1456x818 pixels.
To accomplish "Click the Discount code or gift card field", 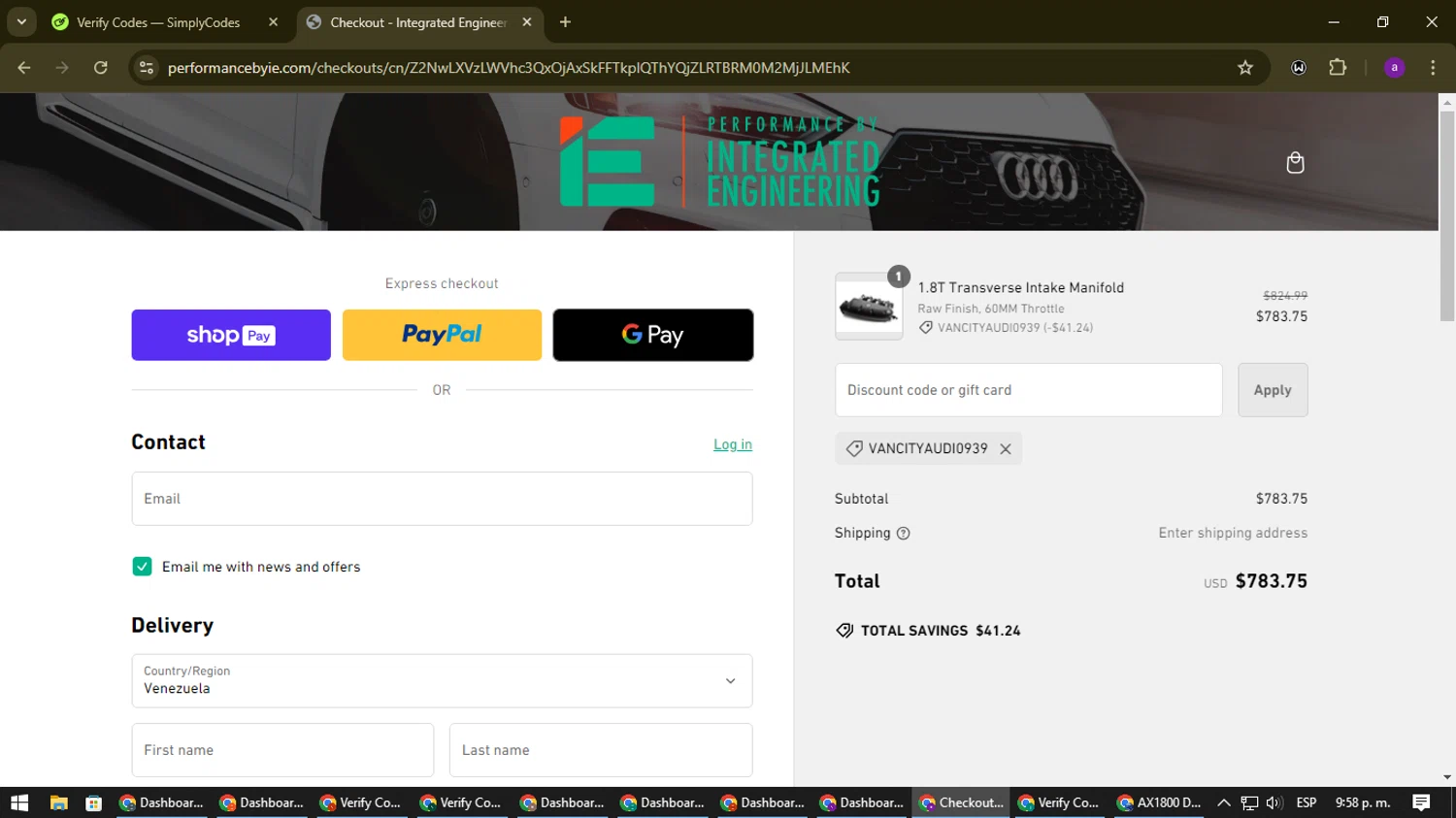I will click(1029, 390).
